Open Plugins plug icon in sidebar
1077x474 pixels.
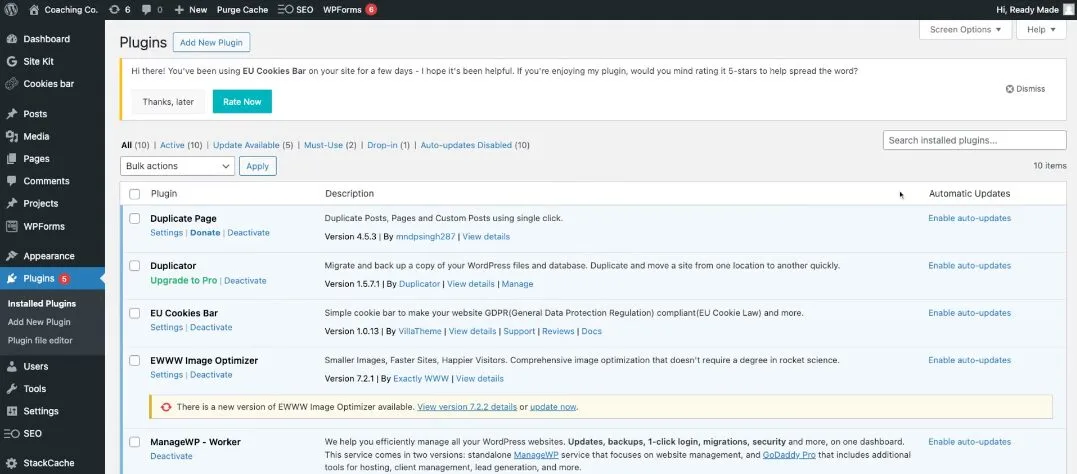11,278
